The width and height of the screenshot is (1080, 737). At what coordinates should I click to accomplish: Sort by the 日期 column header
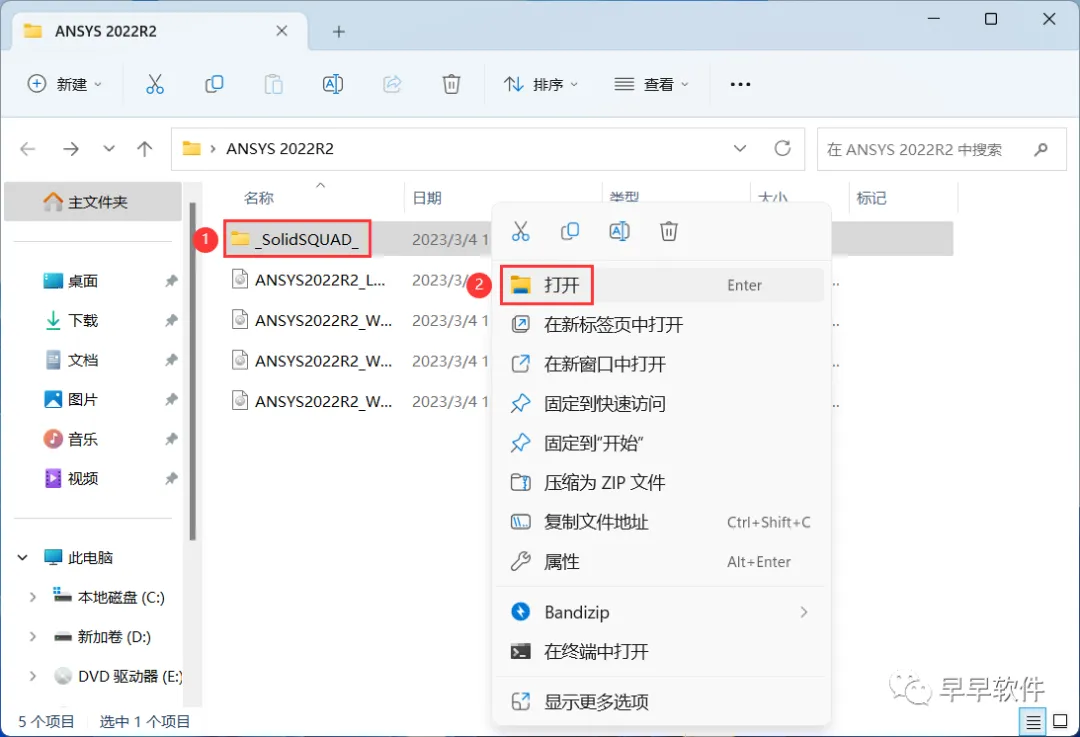pos(427,198)
